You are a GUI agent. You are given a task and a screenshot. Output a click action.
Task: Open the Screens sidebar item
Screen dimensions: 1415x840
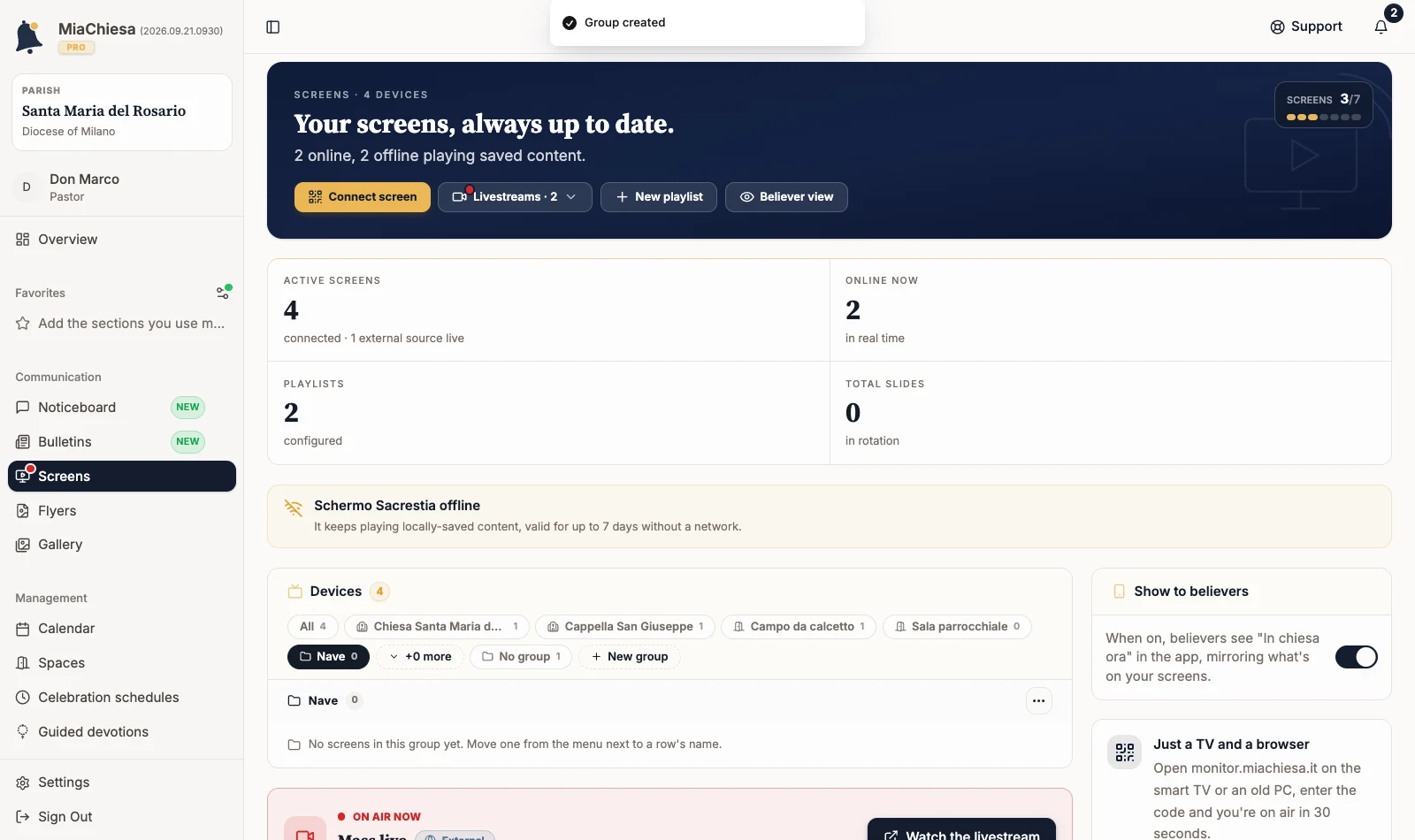(122, 477)
